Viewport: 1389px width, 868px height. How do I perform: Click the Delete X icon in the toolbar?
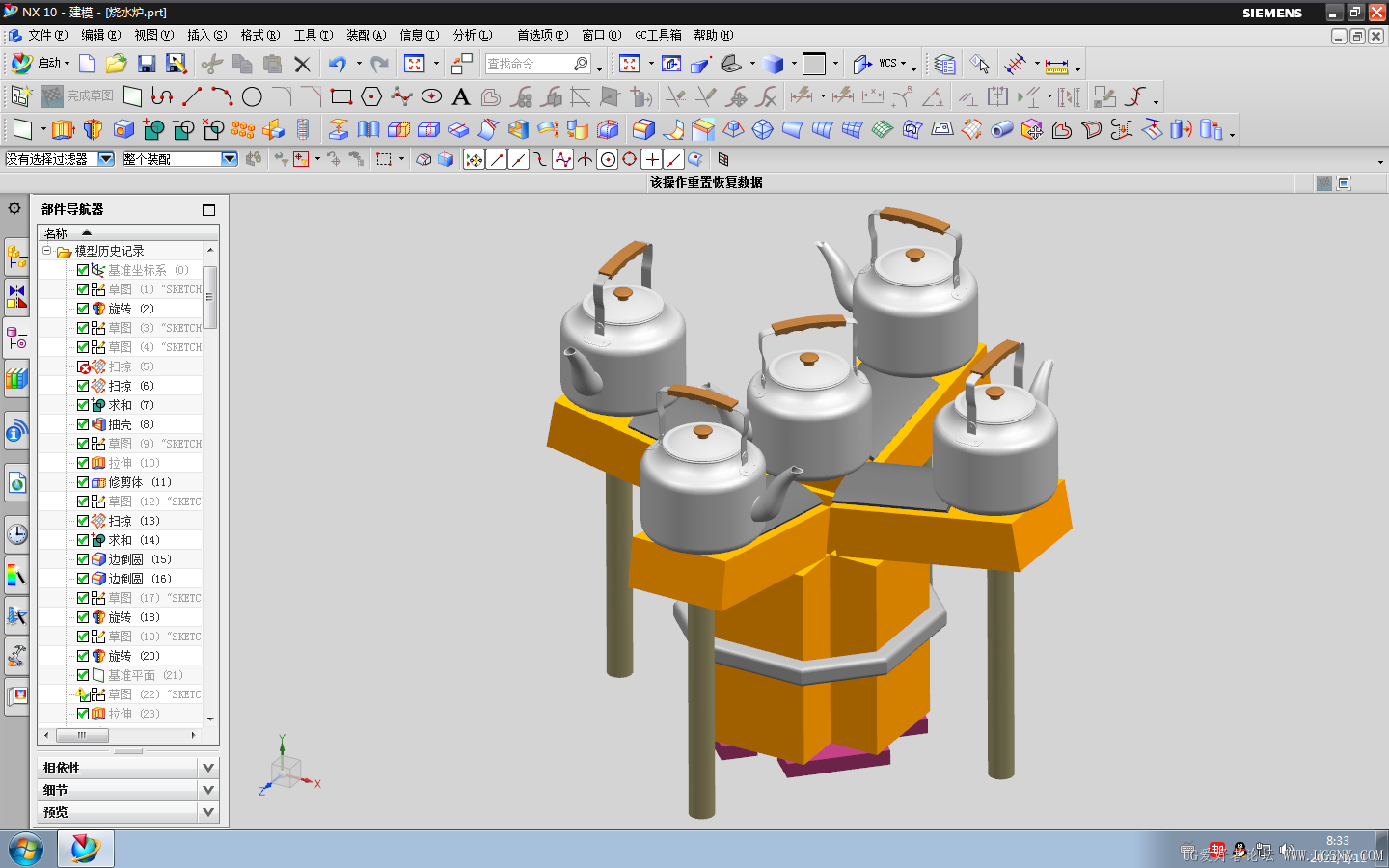302,64
